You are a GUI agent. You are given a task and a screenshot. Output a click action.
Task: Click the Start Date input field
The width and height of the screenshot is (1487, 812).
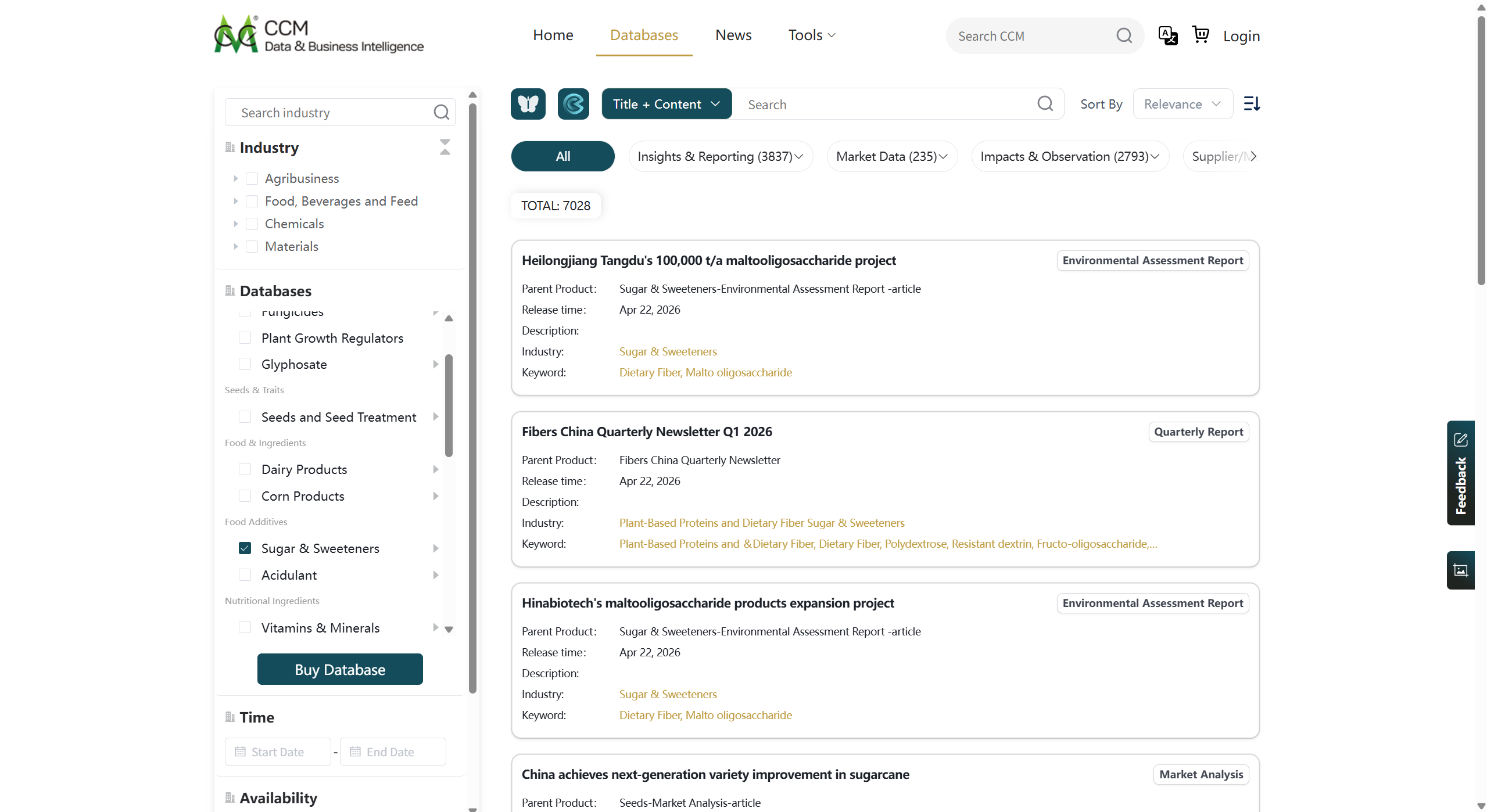(x=278, y=752)
